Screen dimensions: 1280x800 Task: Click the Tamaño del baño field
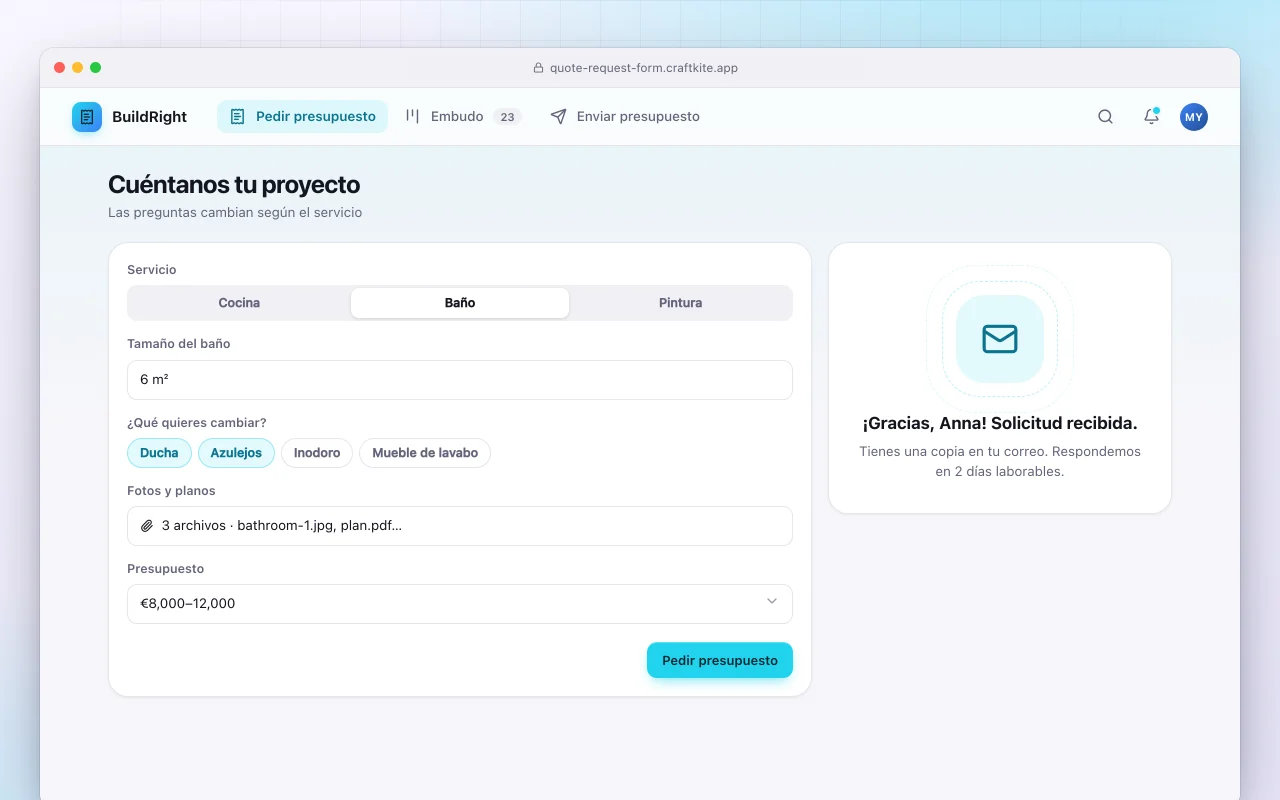[x=460, y=380]
